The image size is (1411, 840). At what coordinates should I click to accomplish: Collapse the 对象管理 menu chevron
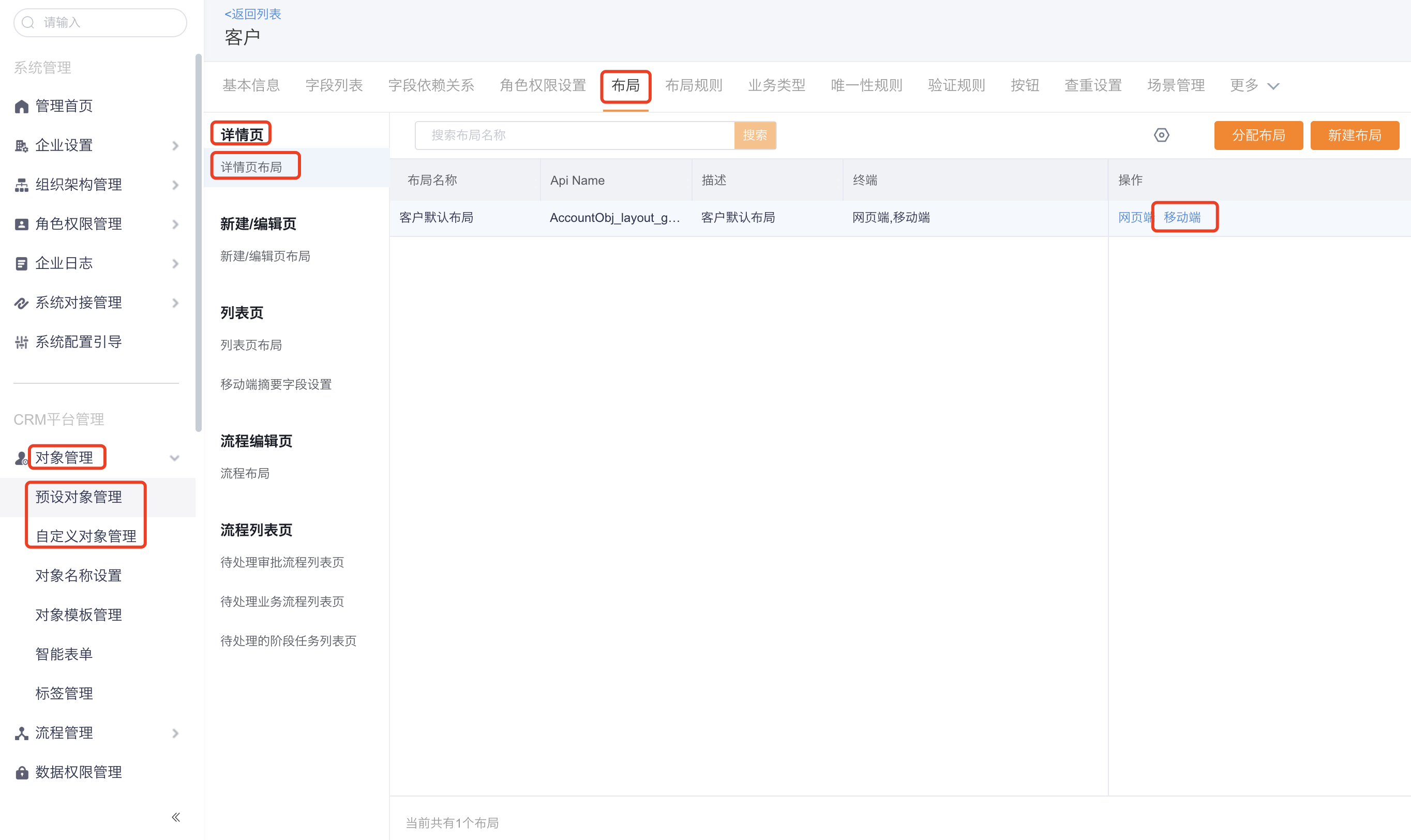coord(175,458)
